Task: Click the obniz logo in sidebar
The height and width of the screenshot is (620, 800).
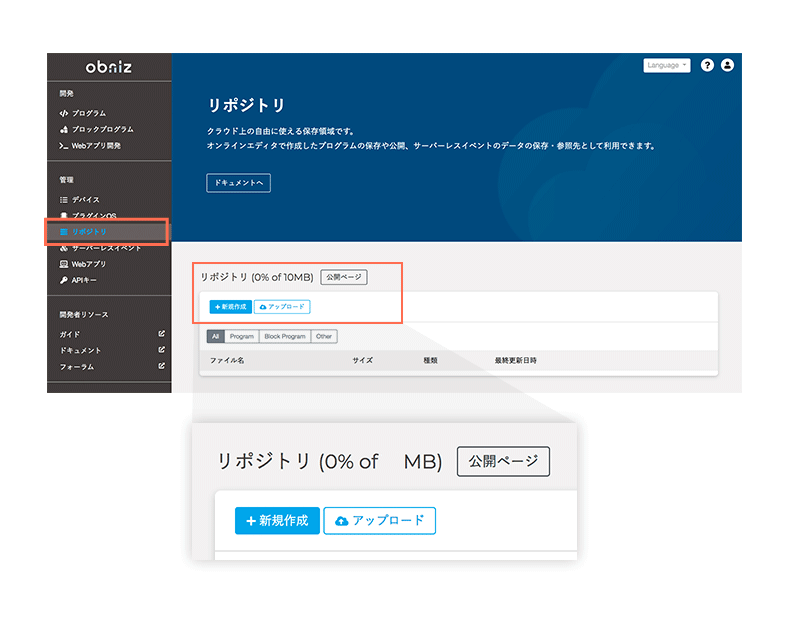Action: click(109, 68)
